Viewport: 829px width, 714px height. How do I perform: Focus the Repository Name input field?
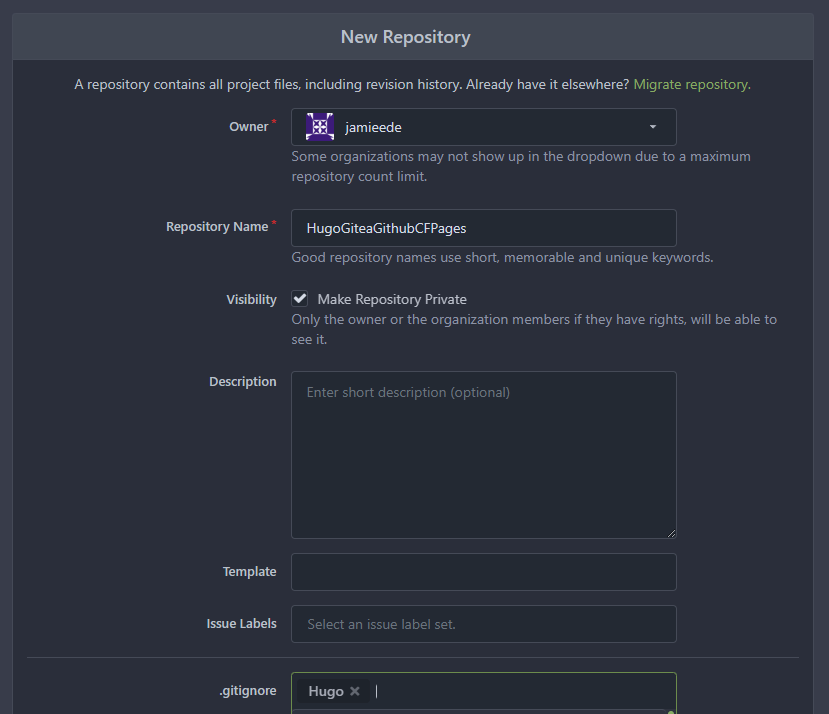[483, 228]
